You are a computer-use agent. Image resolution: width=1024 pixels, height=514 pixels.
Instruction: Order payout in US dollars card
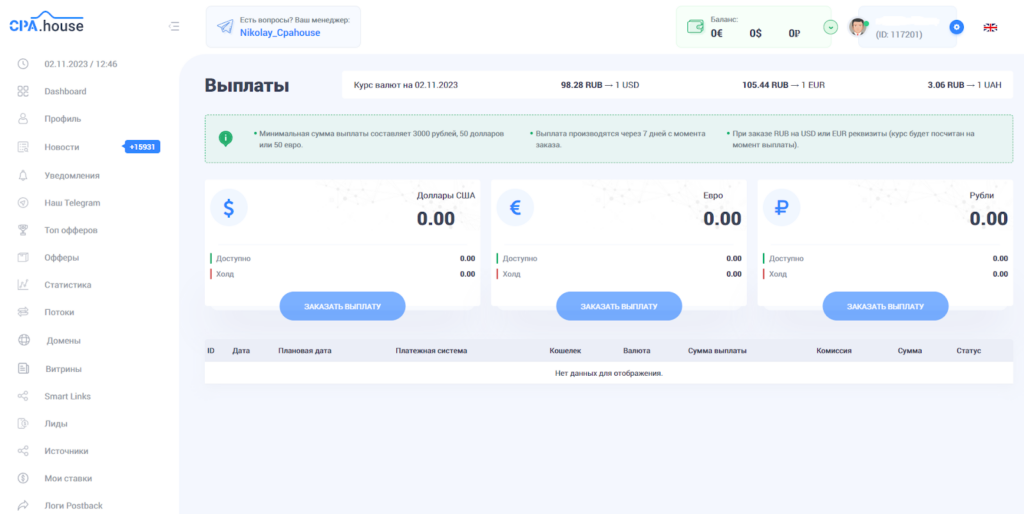[x=342, y=306]
